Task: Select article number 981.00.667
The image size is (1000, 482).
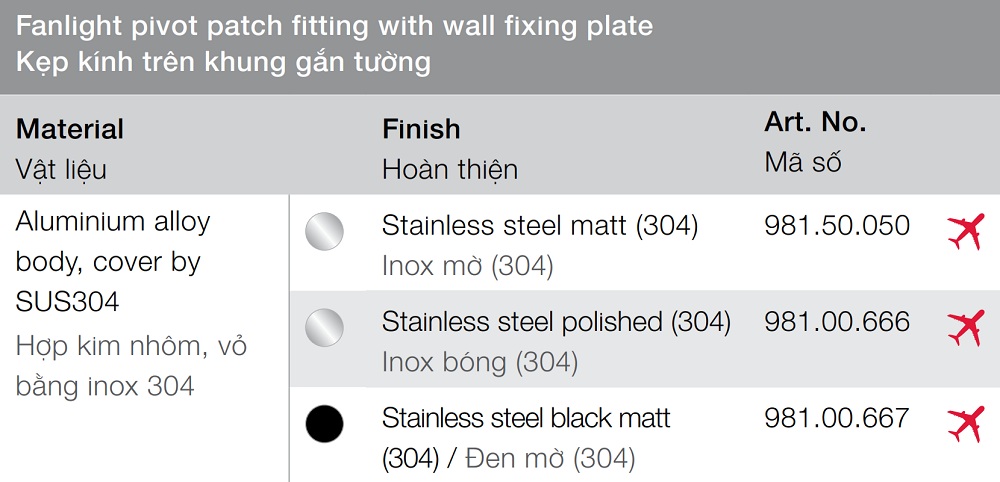Action: (837, 417)
